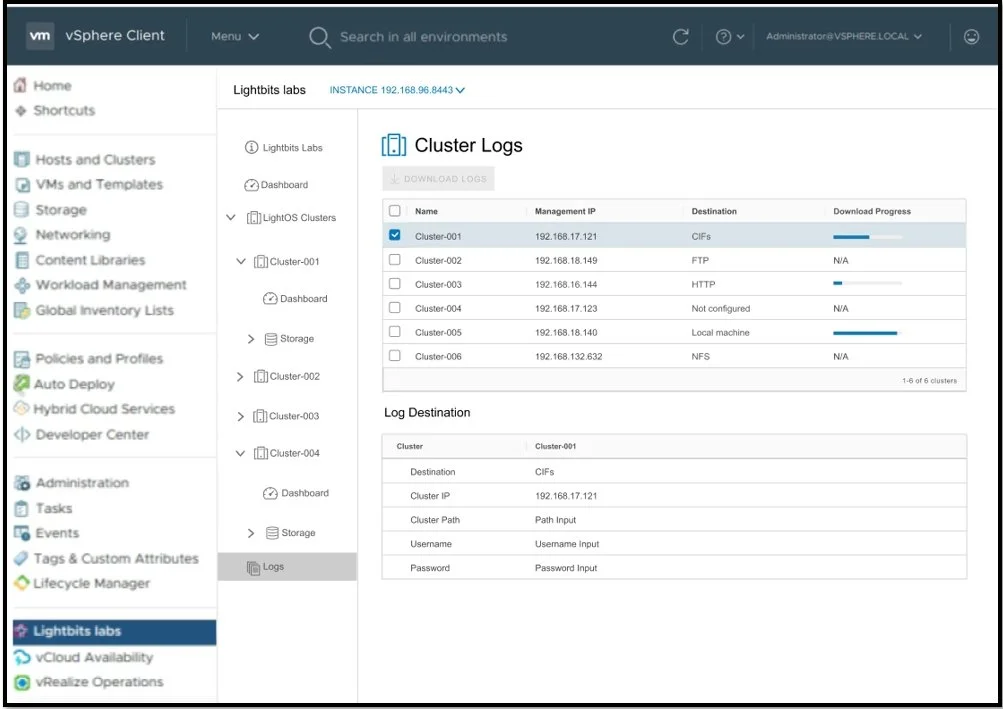Open Dashboard under Cluster-001
This screenshot has height=709, width=1003.
[x=296, y=299]
